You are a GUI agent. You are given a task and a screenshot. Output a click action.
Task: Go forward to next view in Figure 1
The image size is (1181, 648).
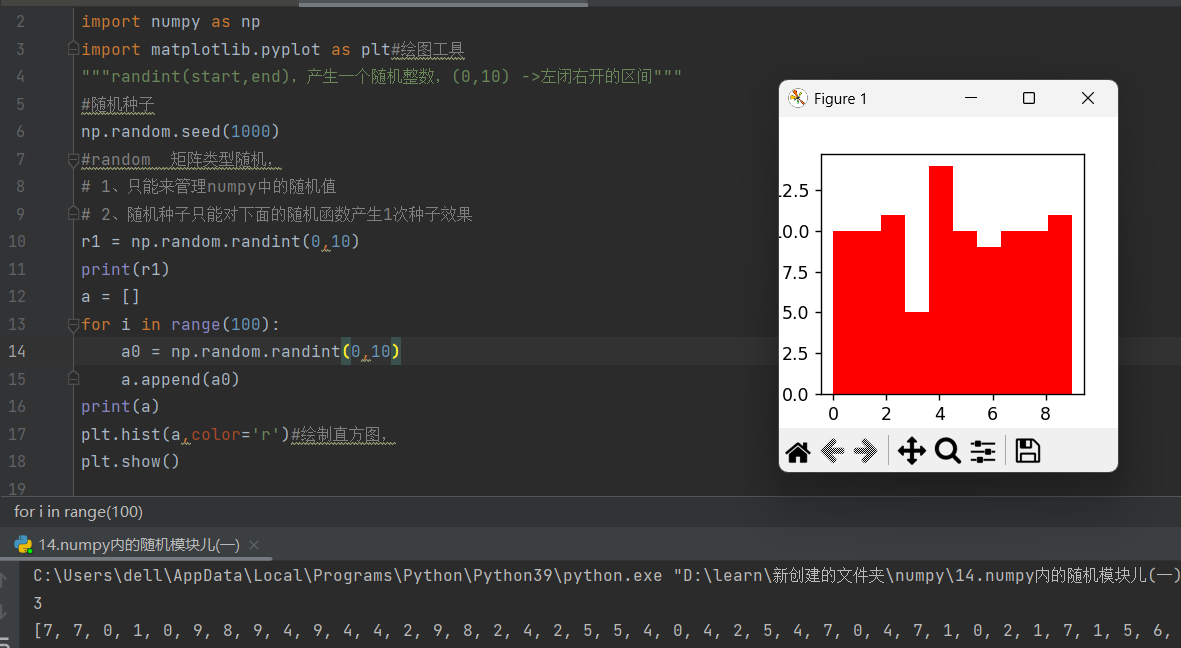click(x=865, y=451)
